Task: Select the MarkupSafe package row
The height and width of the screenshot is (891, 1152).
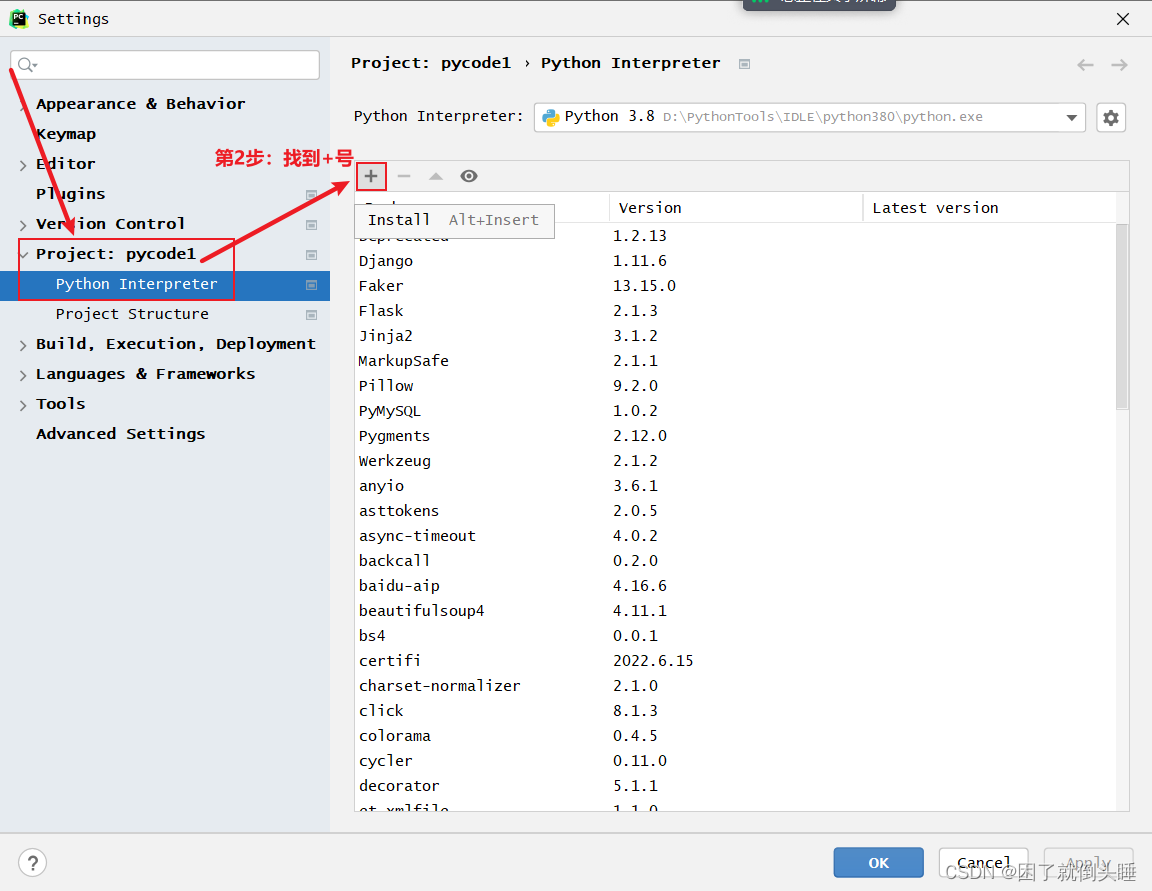Action: tap(735, 361)
